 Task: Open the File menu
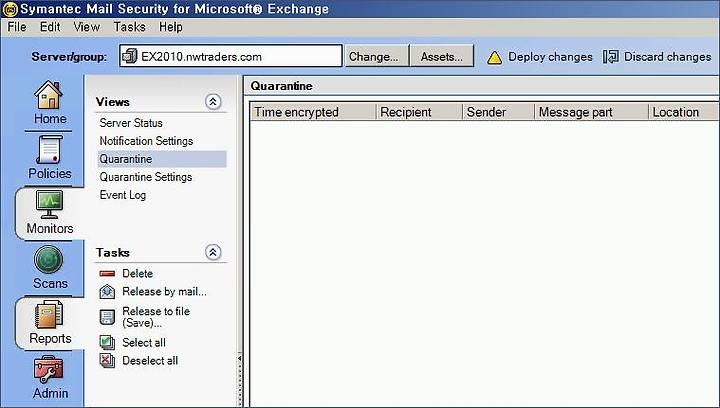[x=17, y=27]
